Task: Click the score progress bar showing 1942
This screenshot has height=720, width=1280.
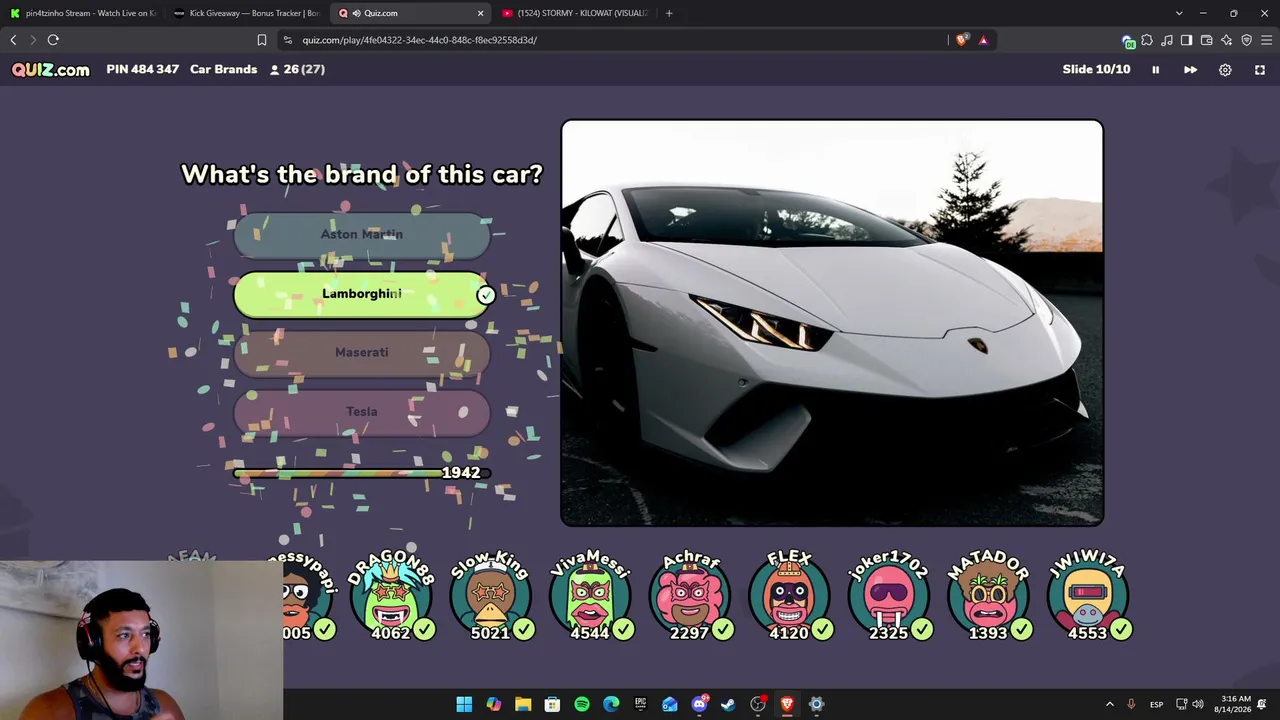Action: tap(360, 473)
